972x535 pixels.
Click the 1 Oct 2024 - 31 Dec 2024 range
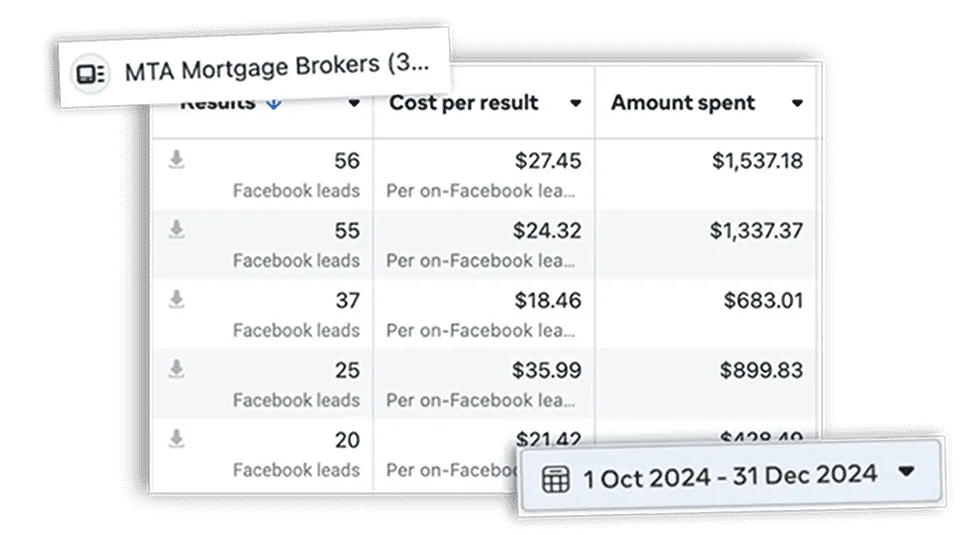coord(730,477)
